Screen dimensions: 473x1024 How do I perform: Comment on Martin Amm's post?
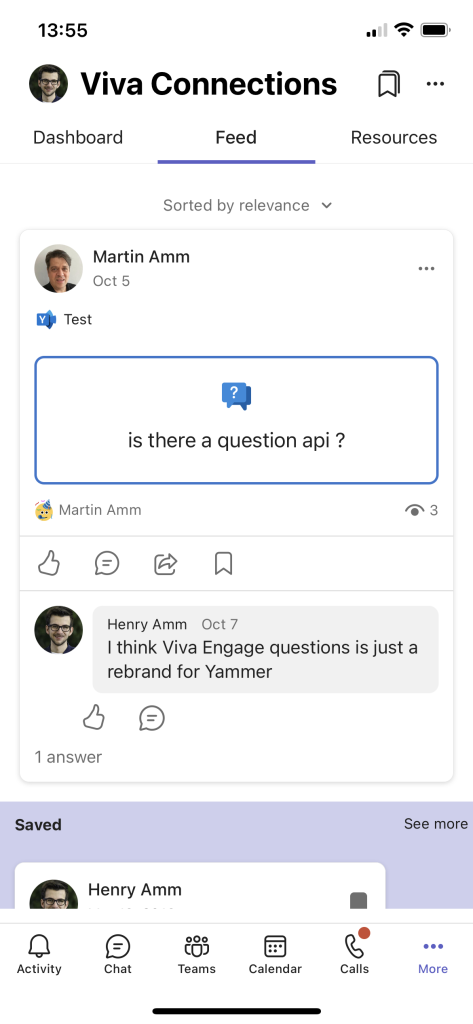click(x=106, y=563)
